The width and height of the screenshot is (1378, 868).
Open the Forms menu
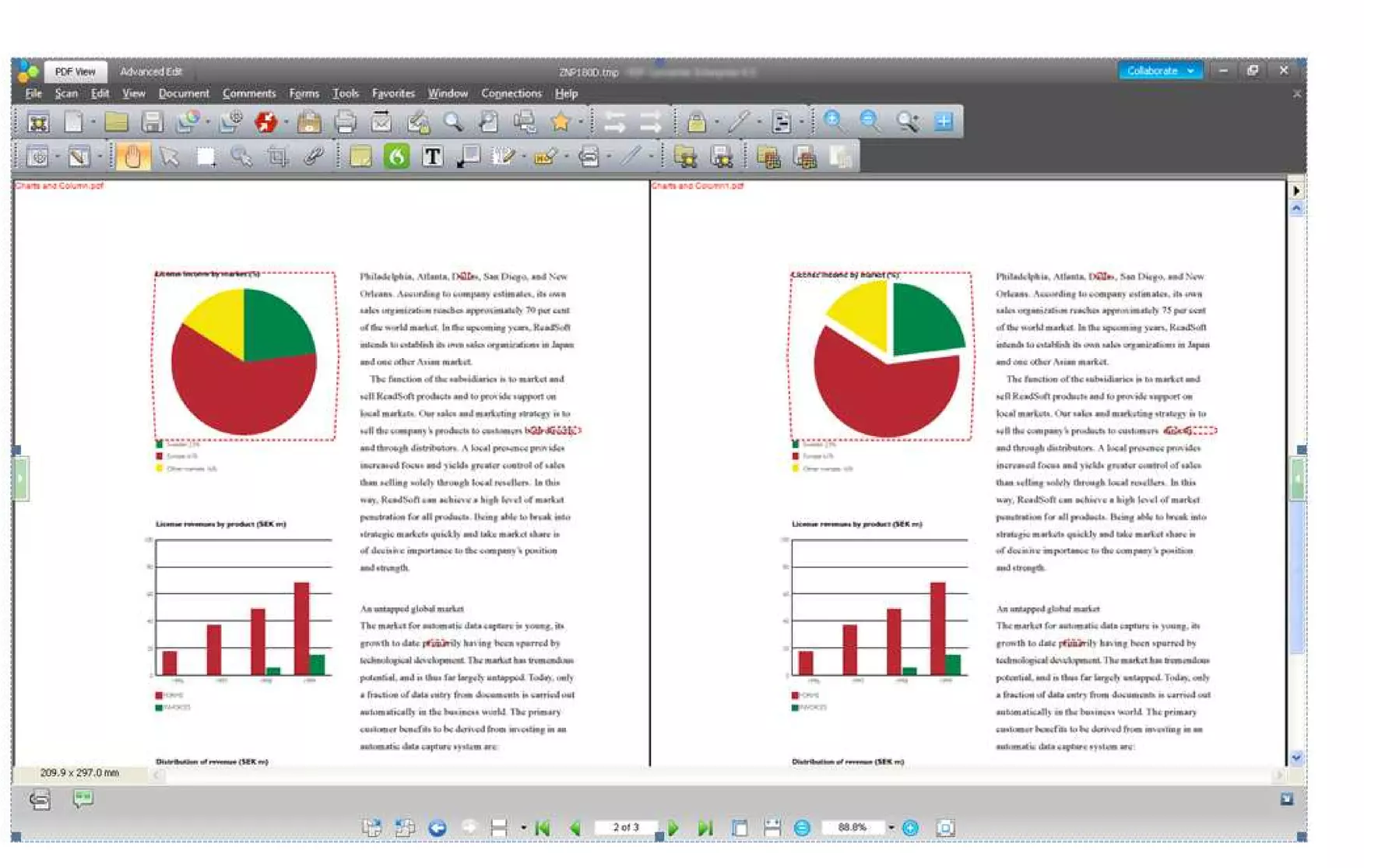[304, 93]
